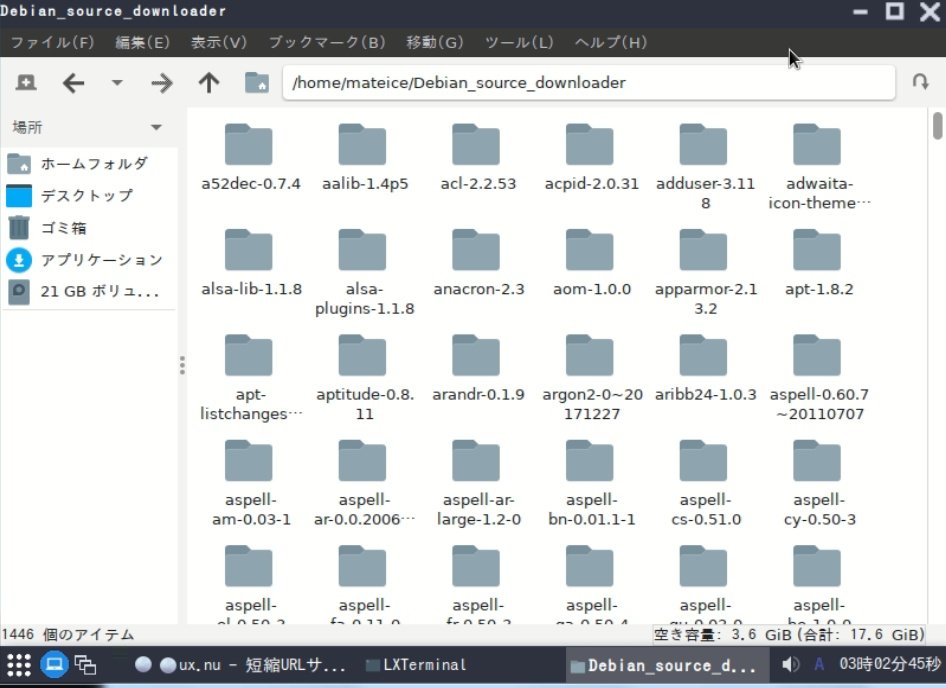Viewport: 946px width, 688px height.
Task: Open ゴミ箱 trash in the sidebar
Action: (x=89, y=228)
